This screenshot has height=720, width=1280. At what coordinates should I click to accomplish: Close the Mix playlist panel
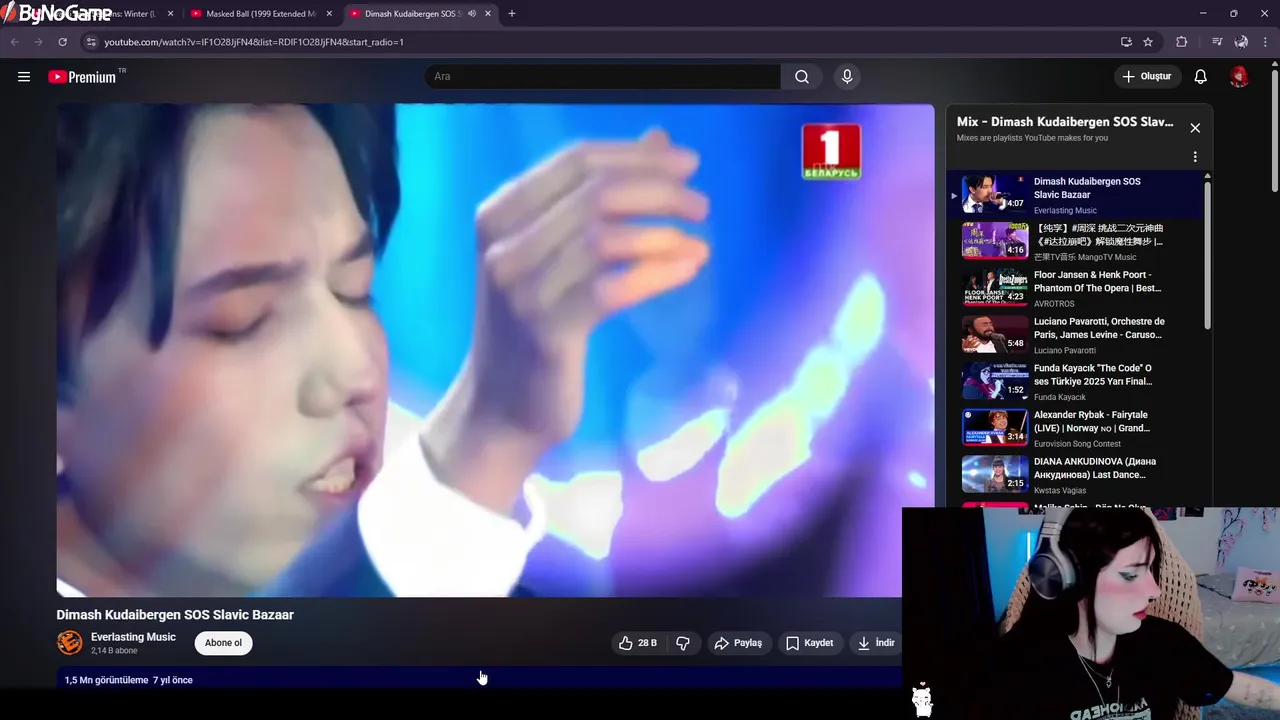(x=1195, y=128)
